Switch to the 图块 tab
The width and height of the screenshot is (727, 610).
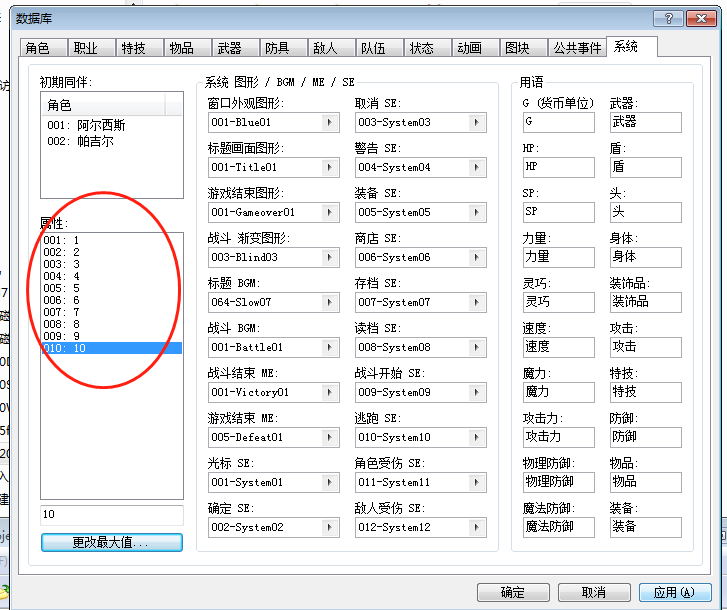(x=523, y=48)
